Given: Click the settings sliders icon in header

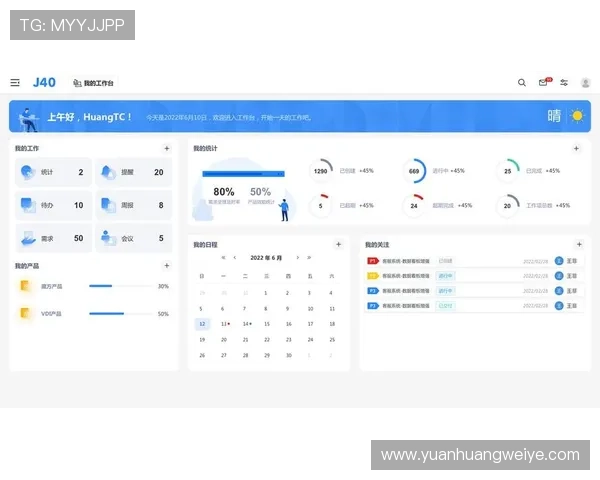Looking at the screenshot, I should coord(564,83).
